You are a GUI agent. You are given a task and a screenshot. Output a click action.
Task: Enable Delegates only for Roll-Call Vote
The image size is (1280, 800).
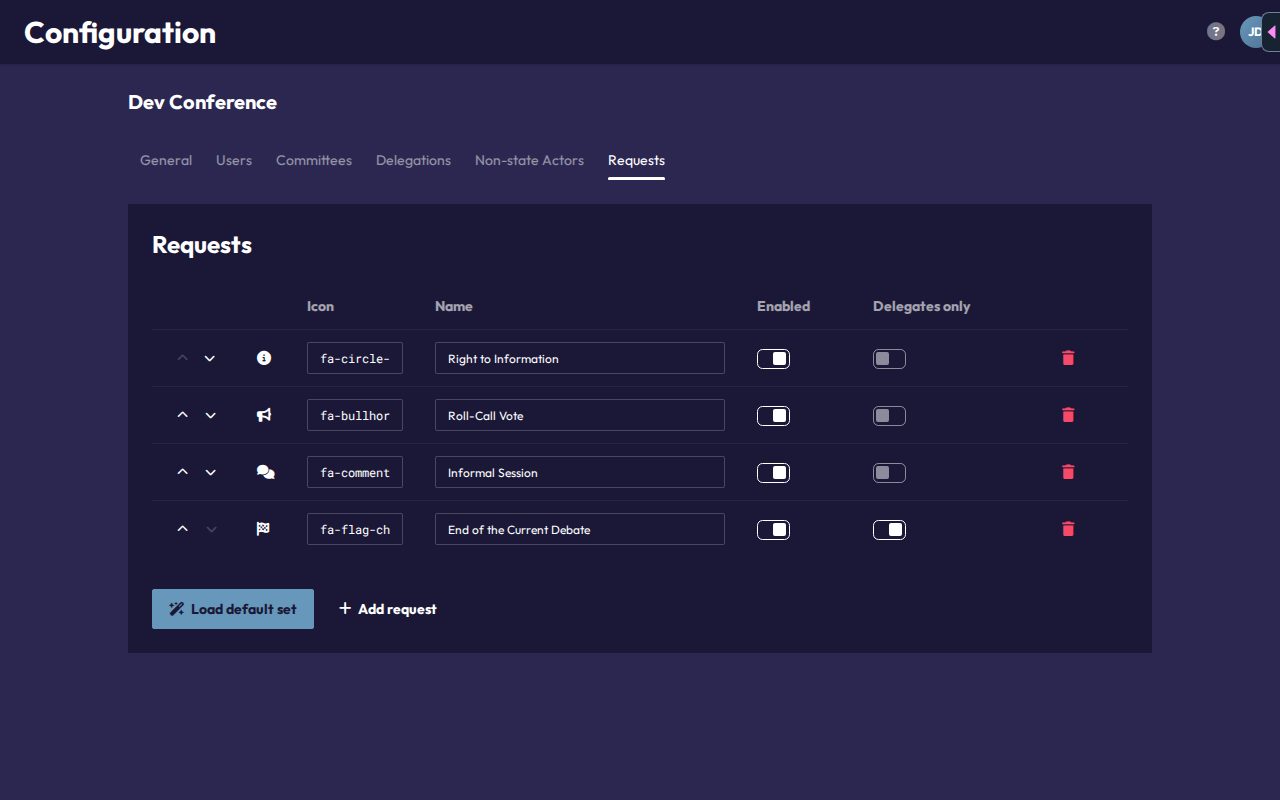tap(889, 416)
